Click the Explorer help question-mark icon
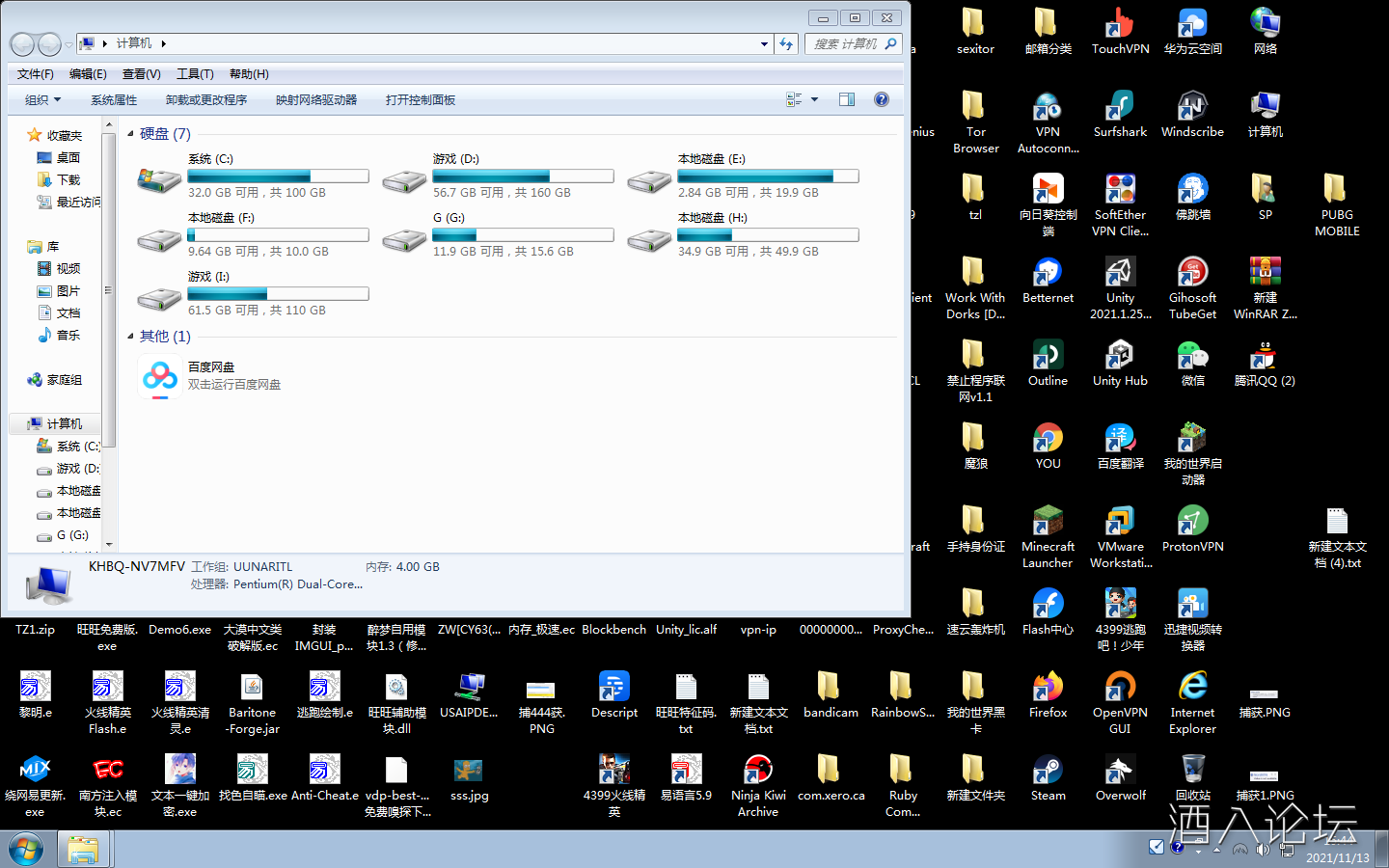Viewport: 1389px width, 868px height. coord(881,99)
